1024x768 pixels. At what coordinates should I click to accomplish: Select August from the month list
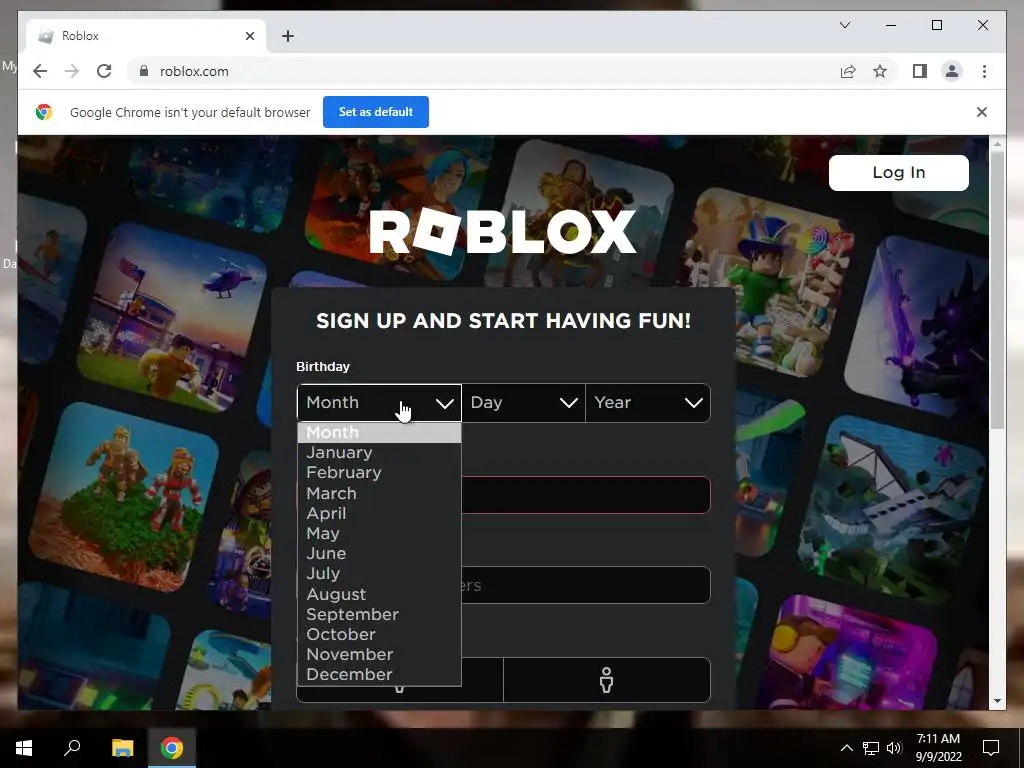[379, 594]
